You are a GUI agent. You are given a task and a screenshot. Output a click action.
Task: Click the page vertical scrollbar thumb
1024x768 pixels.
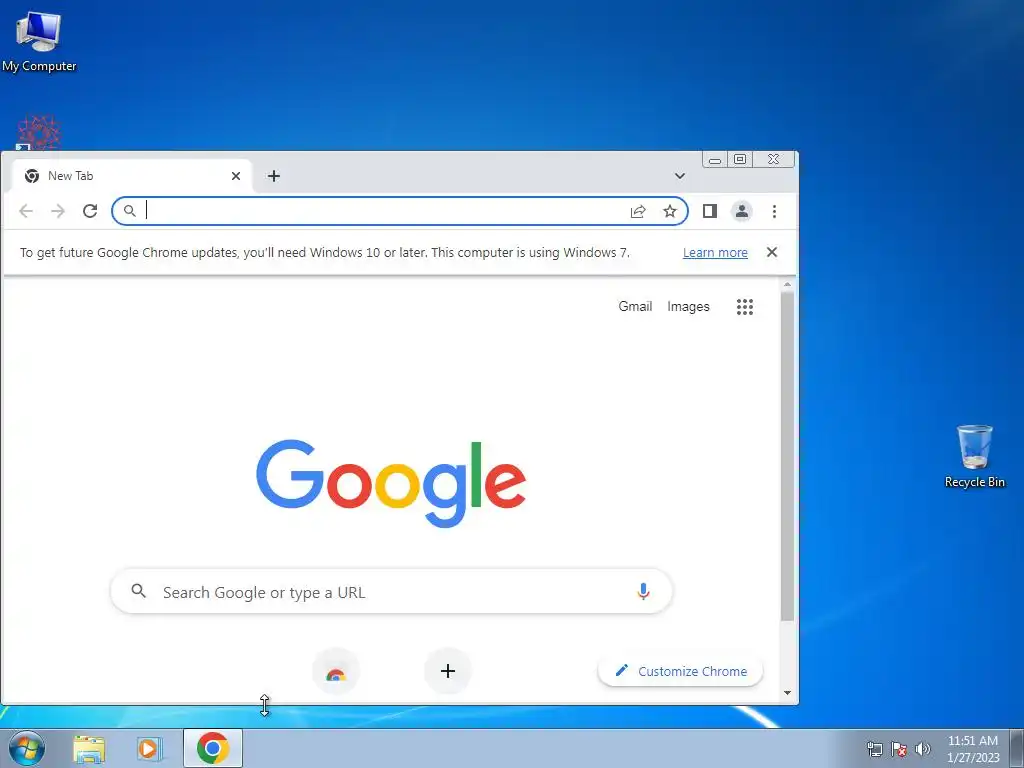[788, 456]
